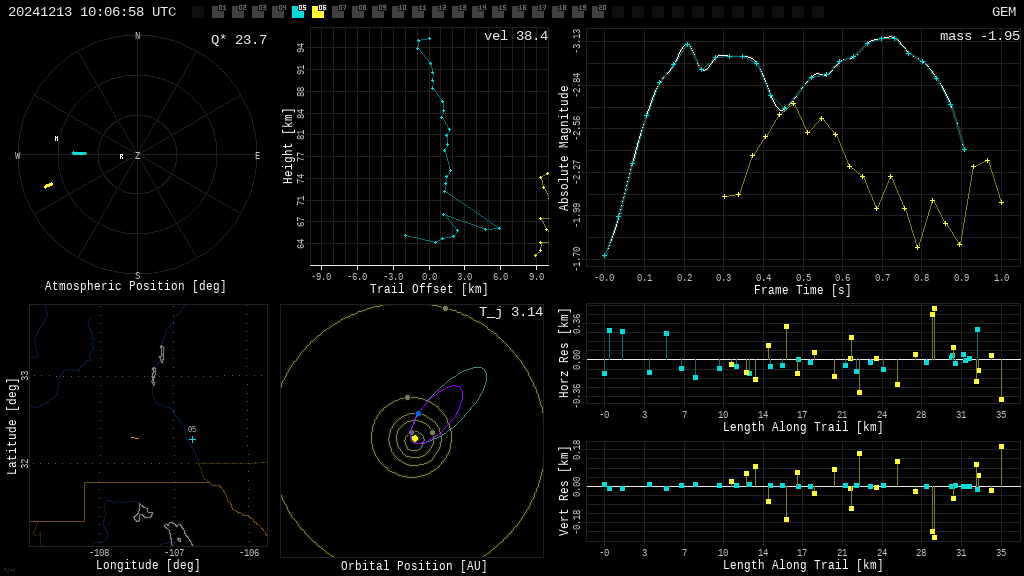Click the yellow Sun dot in orbit plot

tap(415, 438)
